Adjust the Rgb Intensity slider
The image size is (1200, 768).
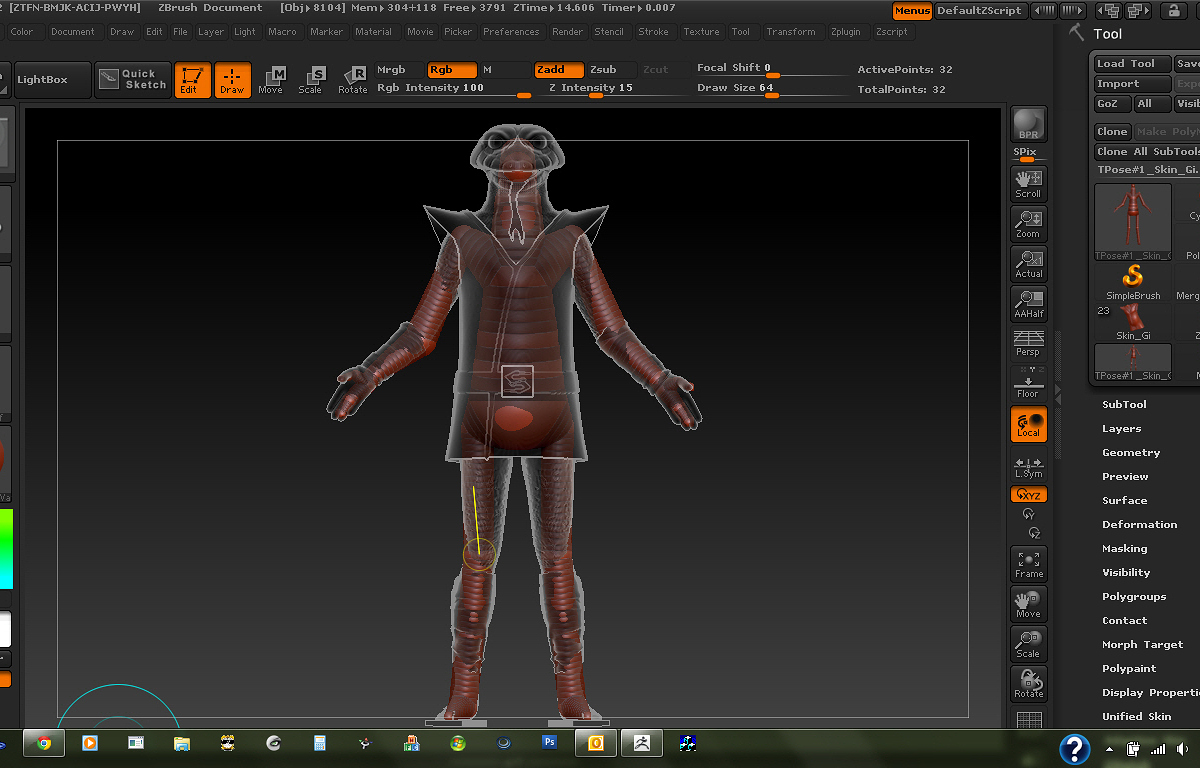(453, 89)
